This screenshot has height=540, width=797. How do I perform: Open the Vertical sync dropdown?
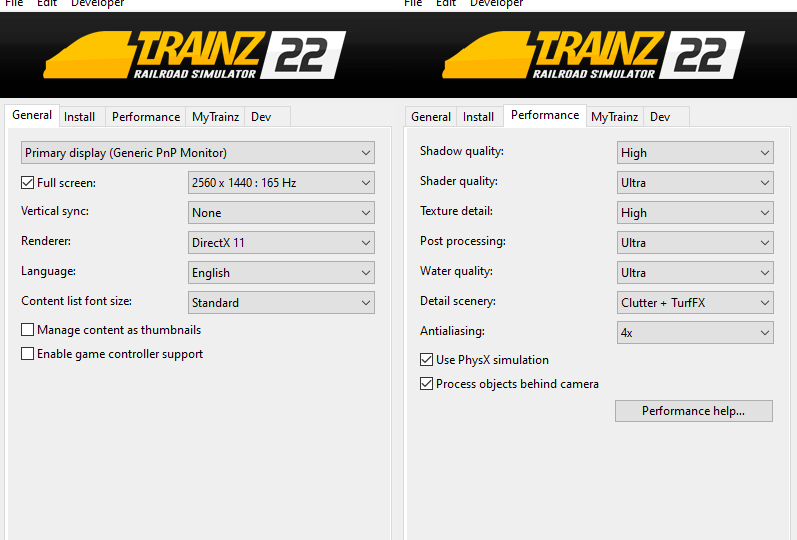pyautogui.click(x=281, y=213)
